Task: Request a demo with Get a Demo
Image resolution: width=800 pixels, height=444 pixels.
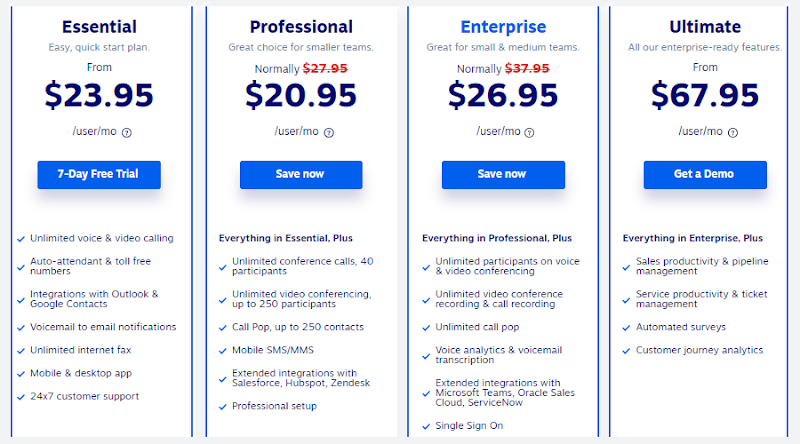Action: point(705,175)
